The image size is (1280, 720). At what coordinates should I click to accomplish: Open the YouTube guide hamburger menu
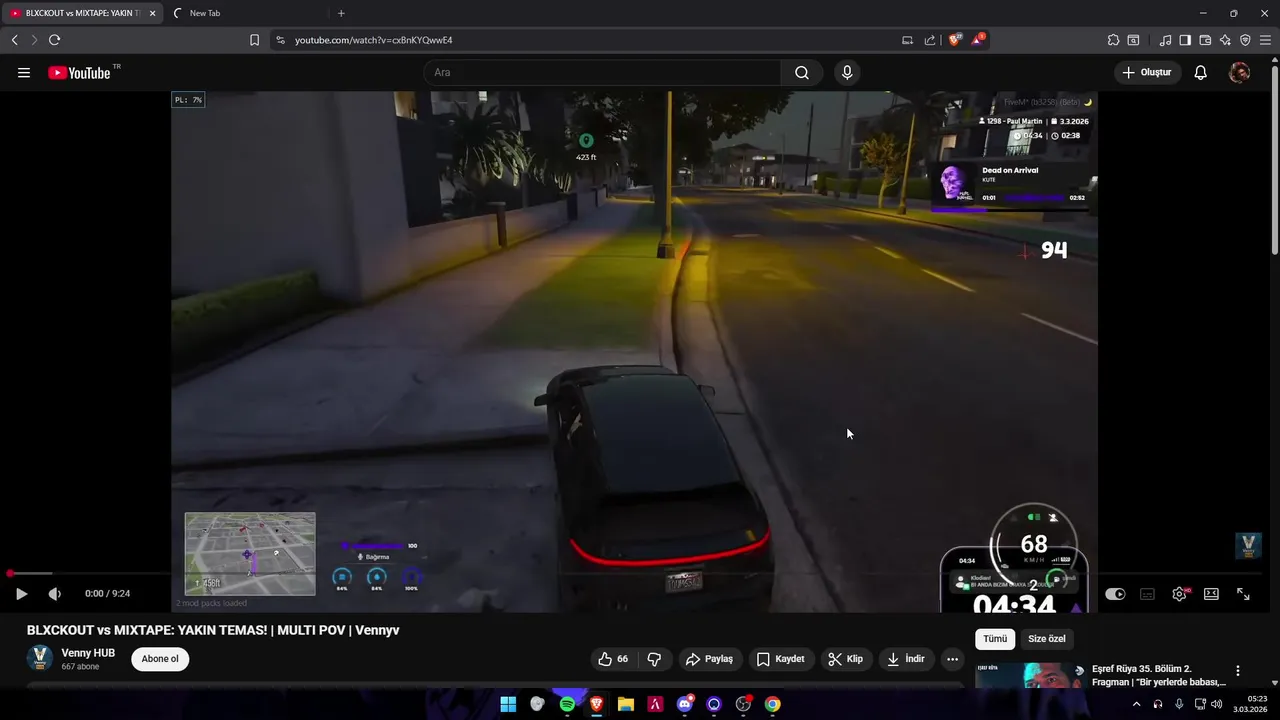(24, 73)
